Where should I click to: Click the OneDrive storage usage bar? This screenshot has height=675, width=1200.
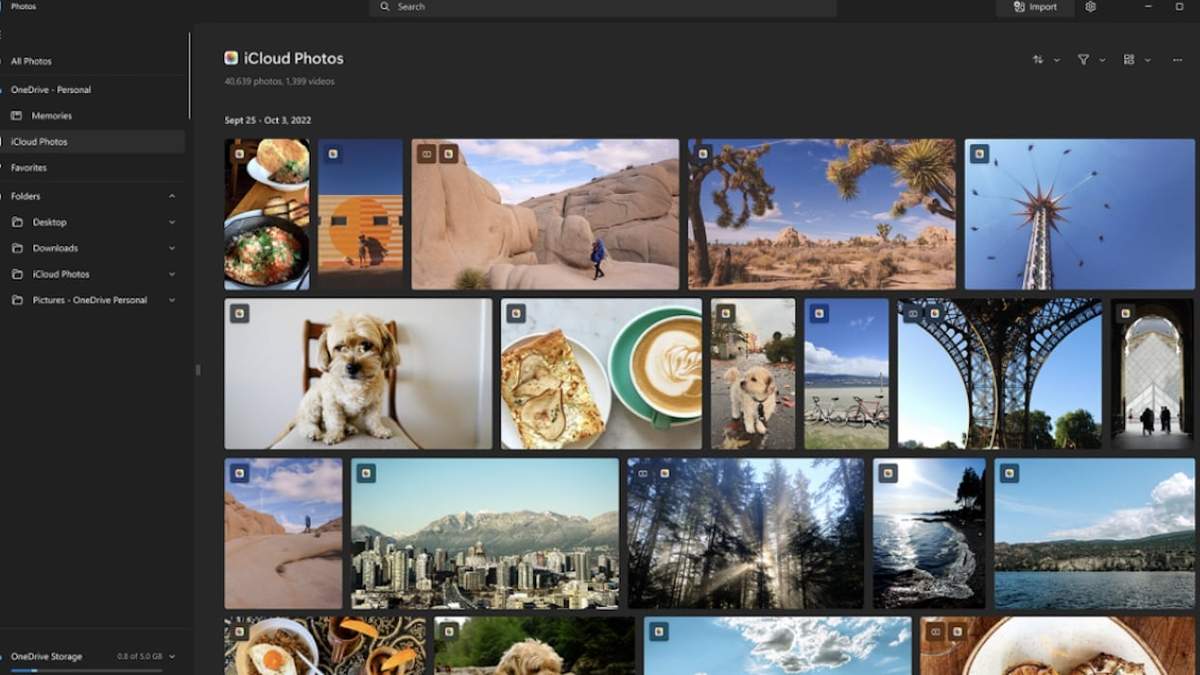(86, 670)
